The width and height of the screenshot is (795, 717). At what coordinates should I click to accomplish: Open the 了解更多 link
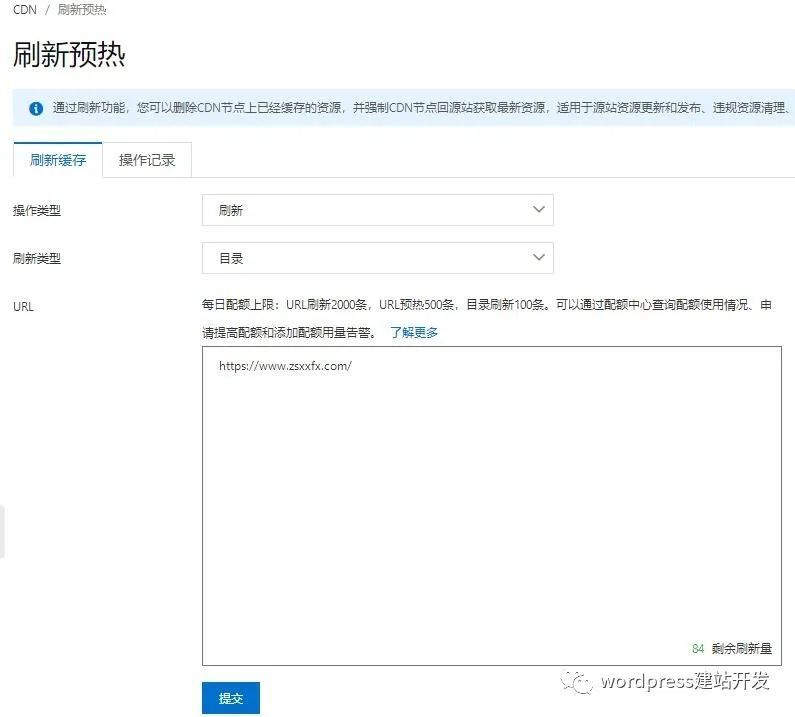[414, 333]
